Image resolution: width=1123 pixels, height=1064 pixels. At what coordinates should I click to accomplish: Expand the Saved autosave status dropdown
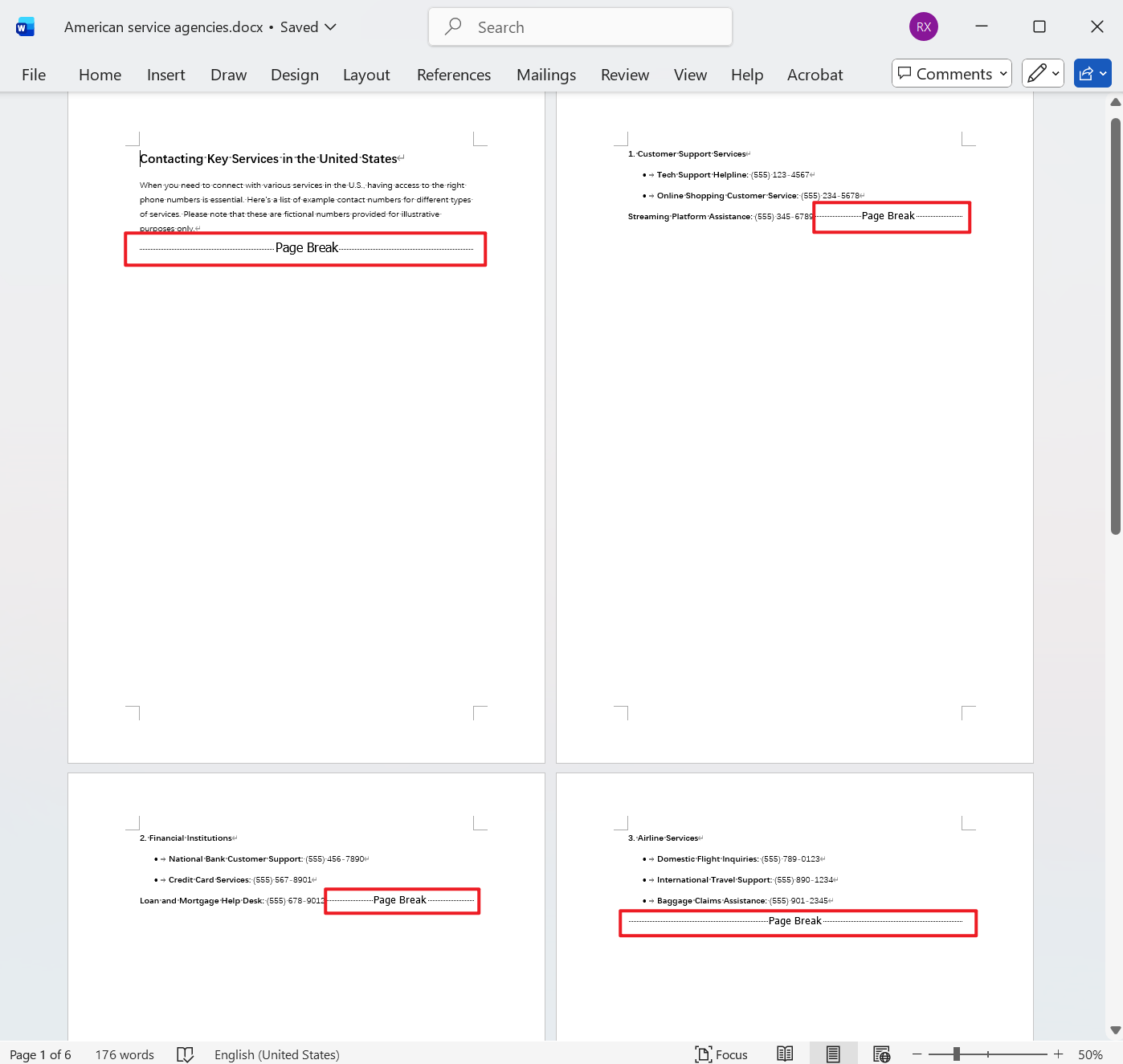333,26
